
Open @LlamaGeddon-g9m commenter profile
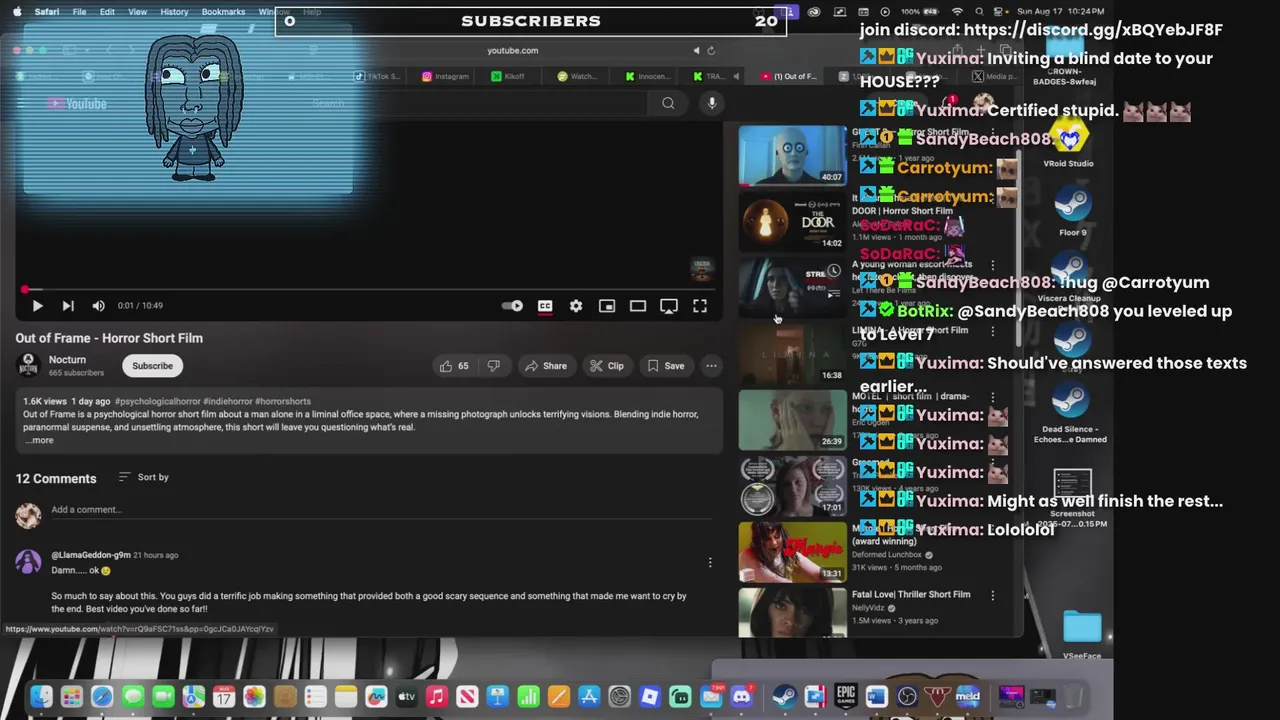coord(91,555)
